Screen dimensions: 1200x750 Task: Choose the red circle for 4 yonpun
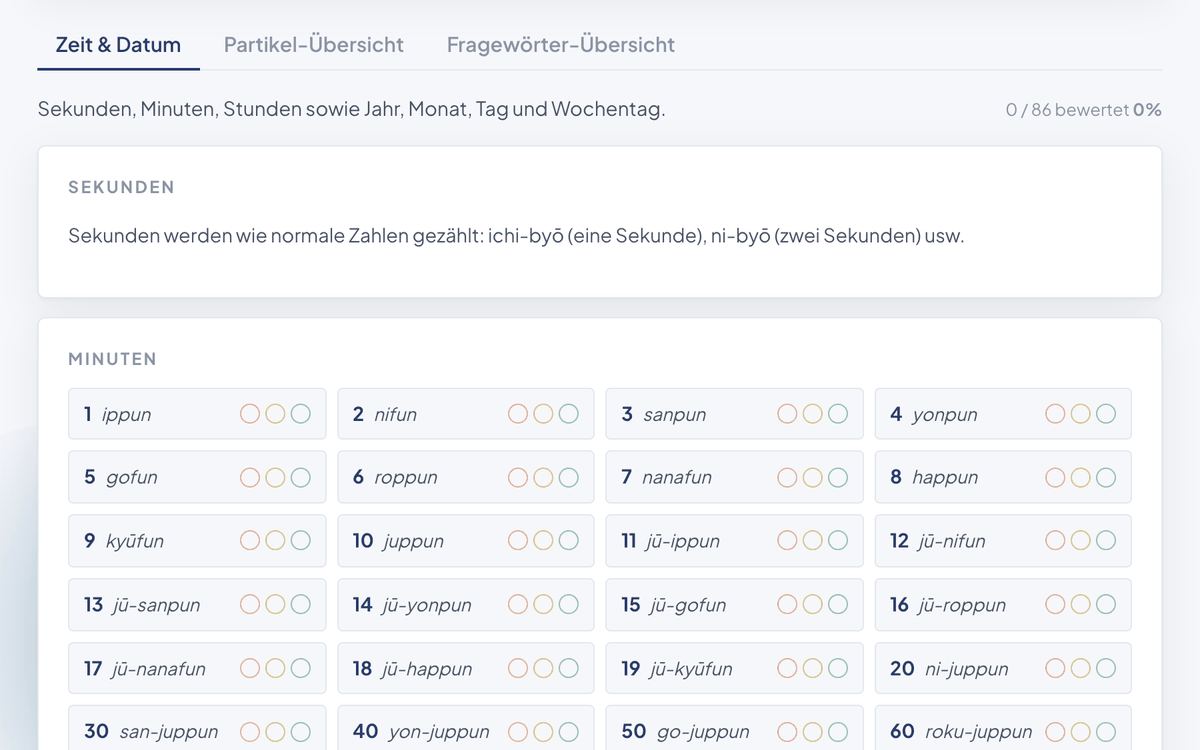pos(1055,414)
